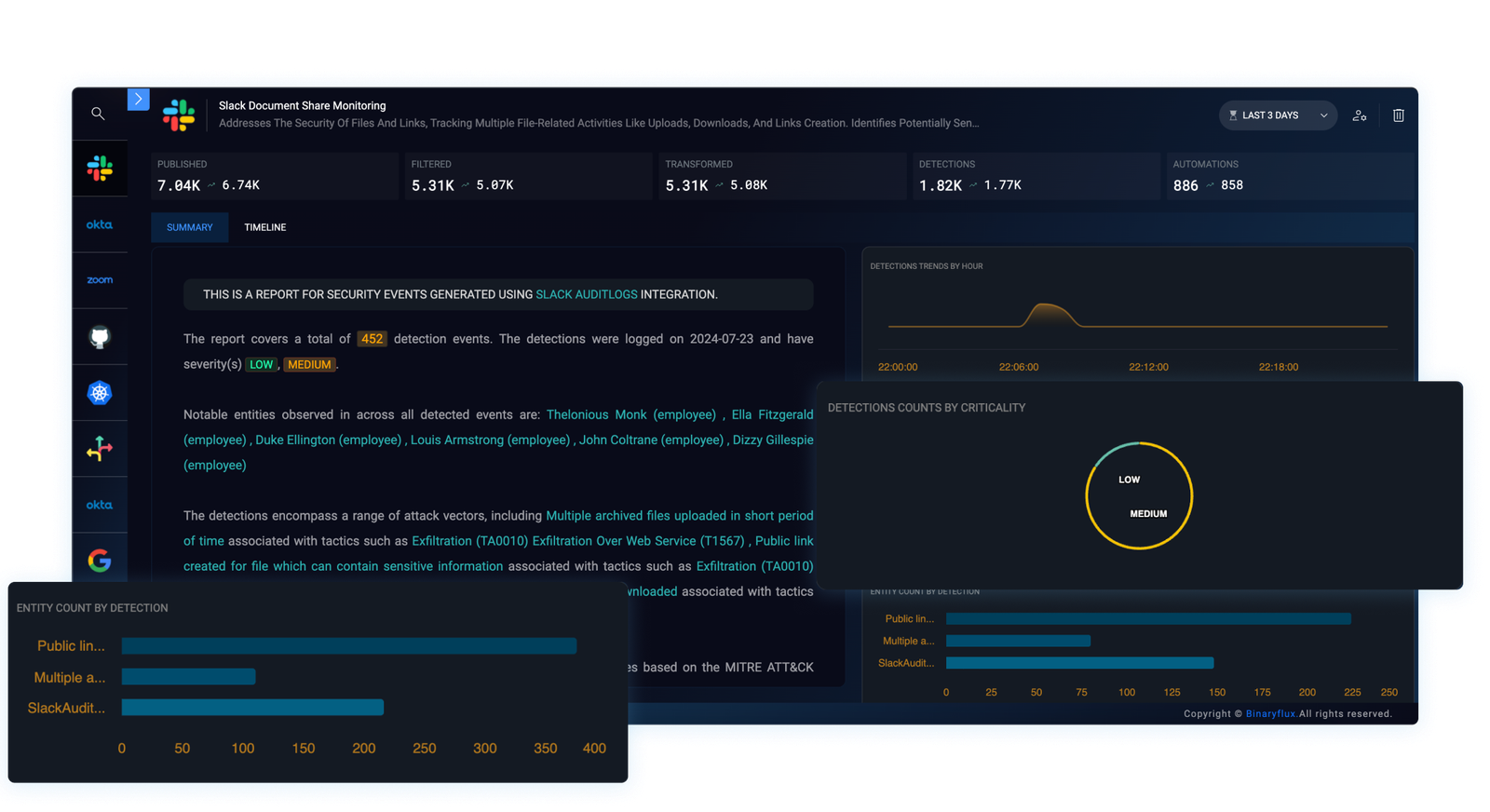Select the Summary tab
The height and width of the screenshot is (812, 1490).
coord(190,227)
